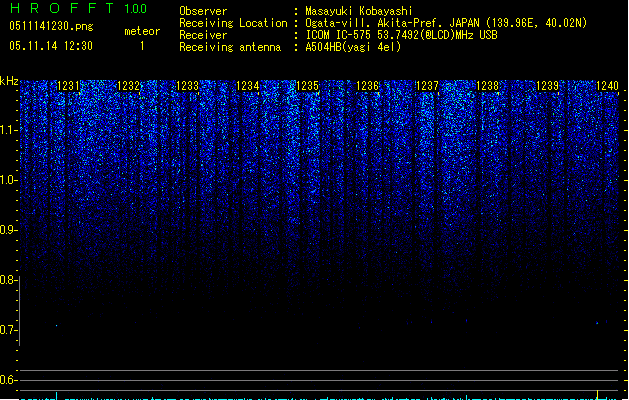The height and width of the screenshot is (400, 629).
Task: Click the Ogata-vill. Akita-Pref. JAPAN location text
Action: pyautogui.click(x=446, y=23)
